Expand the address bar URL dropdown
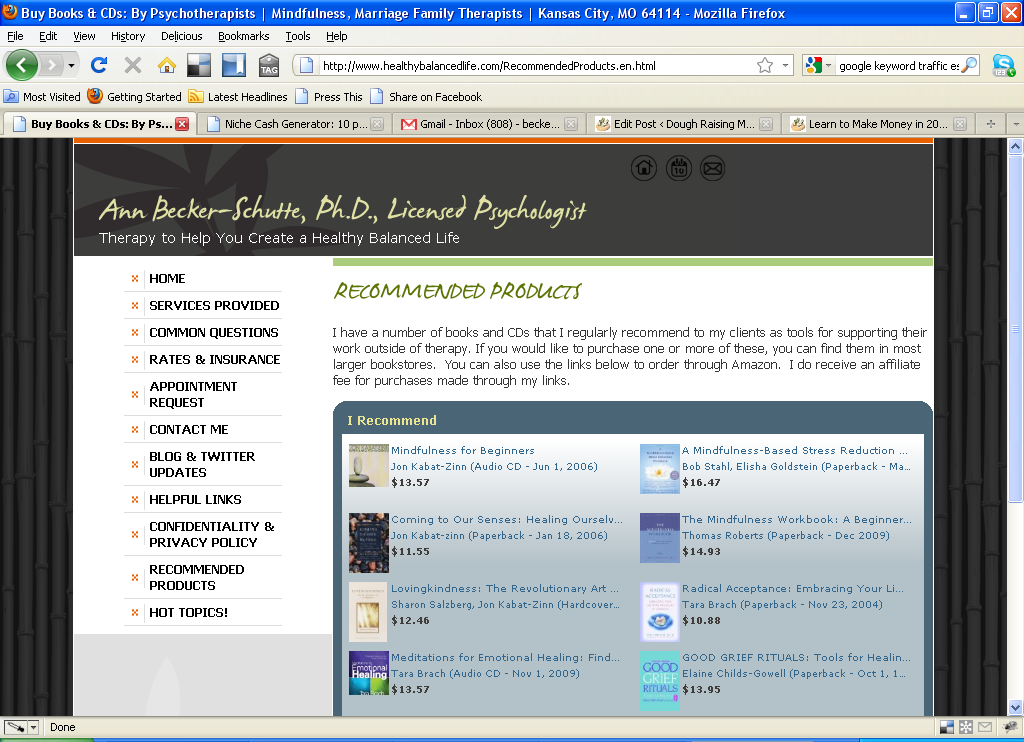This screenshot has height=742, width=1024. [x=785, y=65]
